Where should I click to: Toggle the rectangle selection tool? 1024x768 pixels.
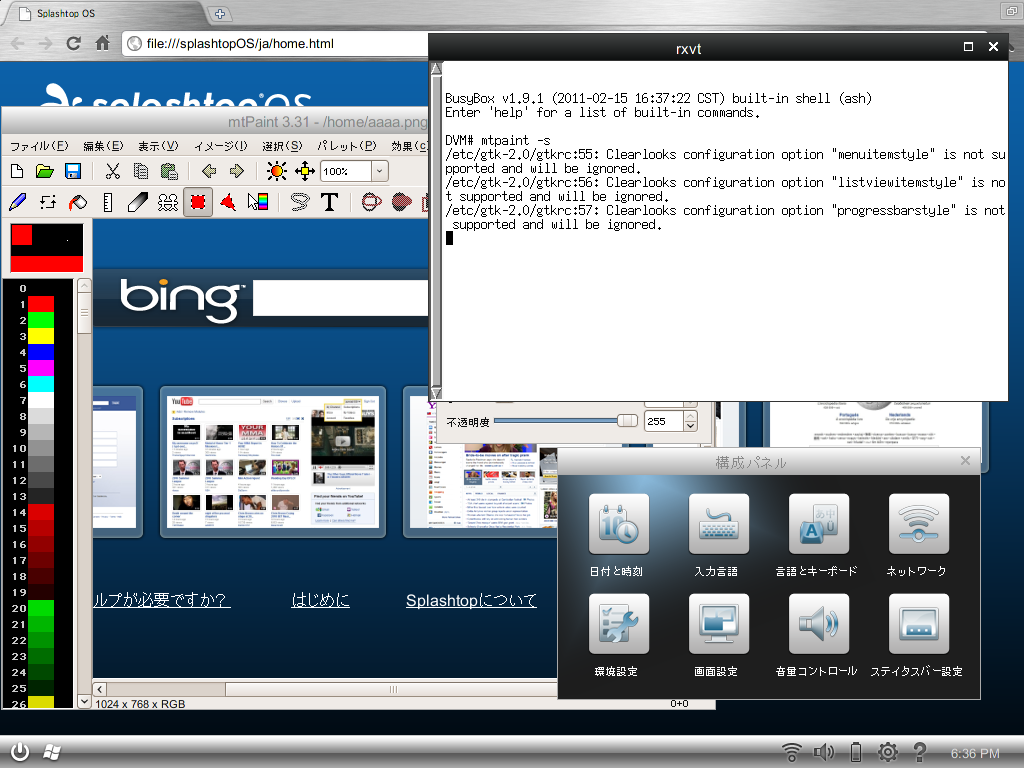coord(198,202)
